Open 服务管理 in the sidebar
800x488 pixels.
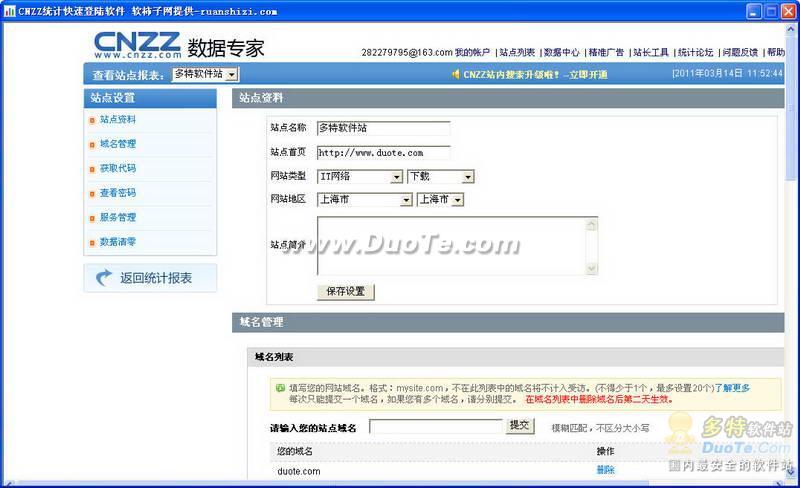(118, 217)
